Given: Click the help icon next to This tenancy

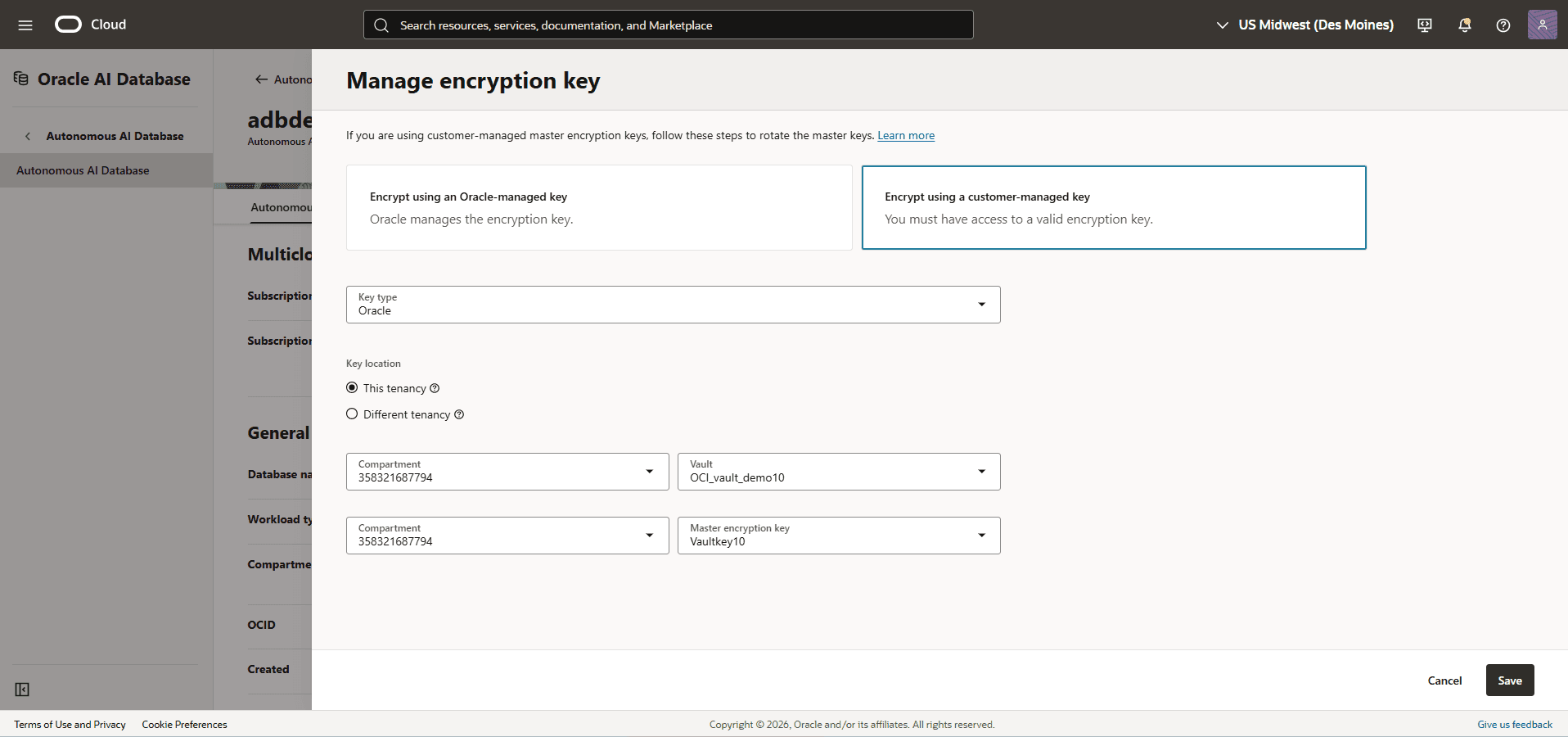Looking at the screenshot, I should [435, 388].
